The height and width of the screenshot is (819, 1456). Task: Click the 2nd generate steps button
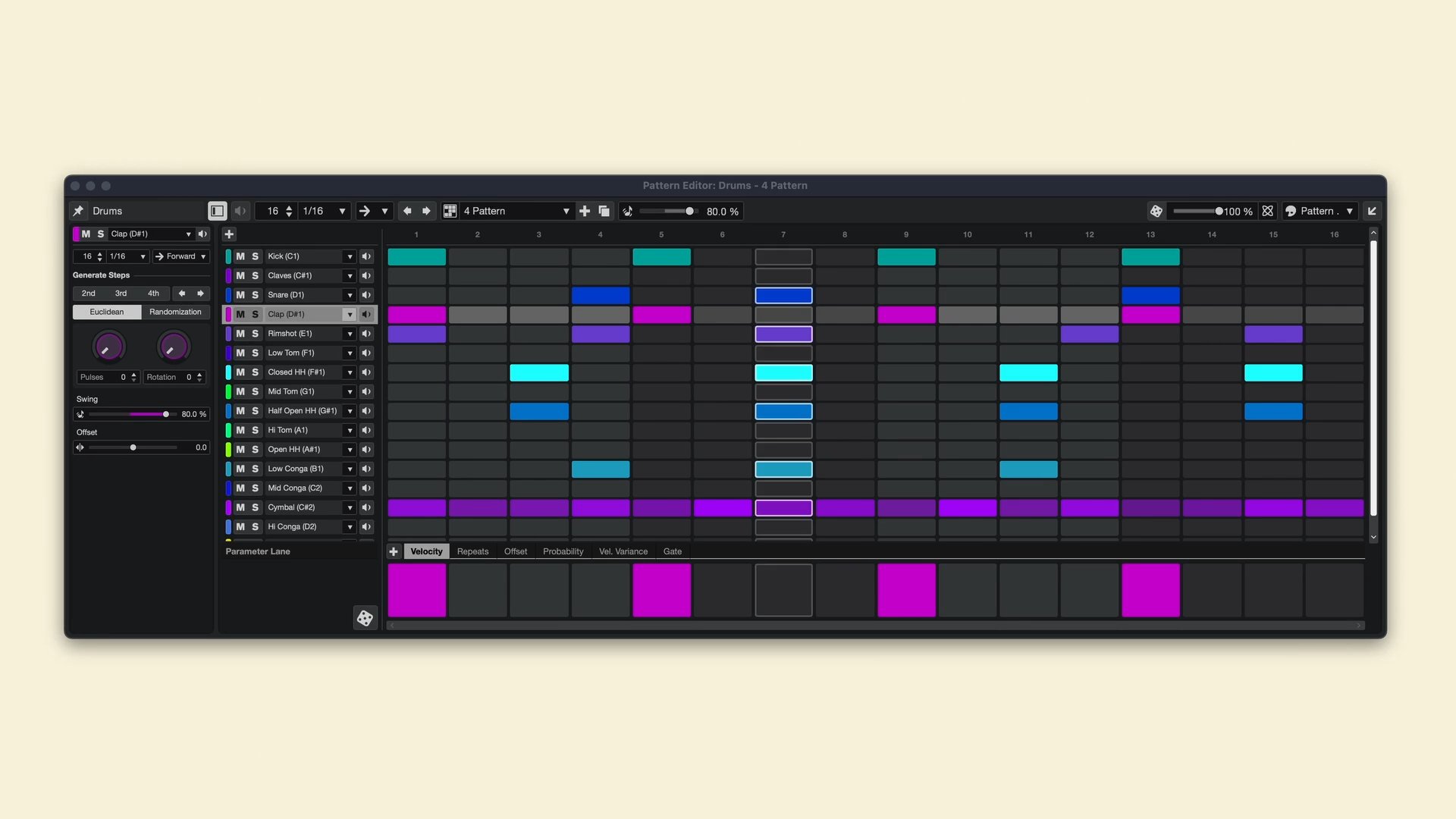tap(89, 293)
